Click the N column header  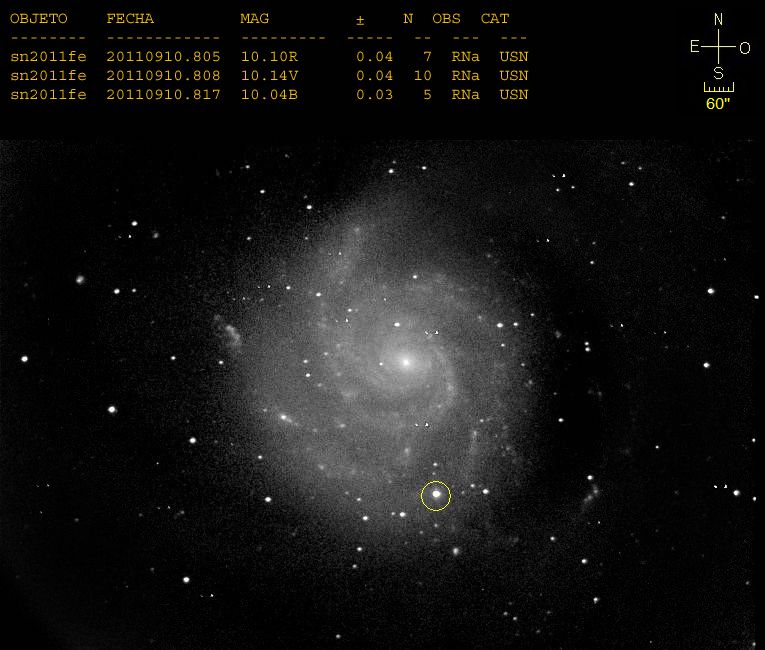[x=408, y=19]
